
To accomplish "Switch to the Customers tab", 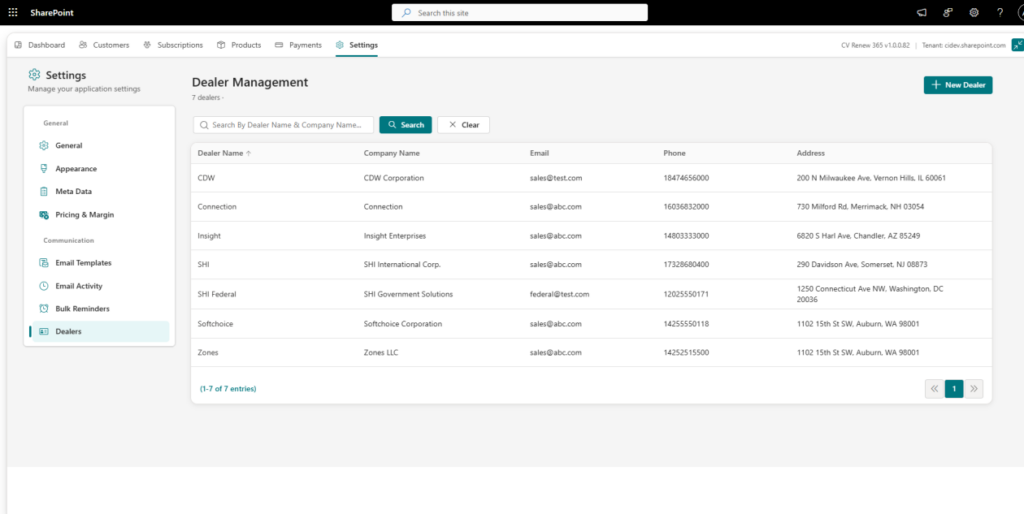I will click(104, 45).
